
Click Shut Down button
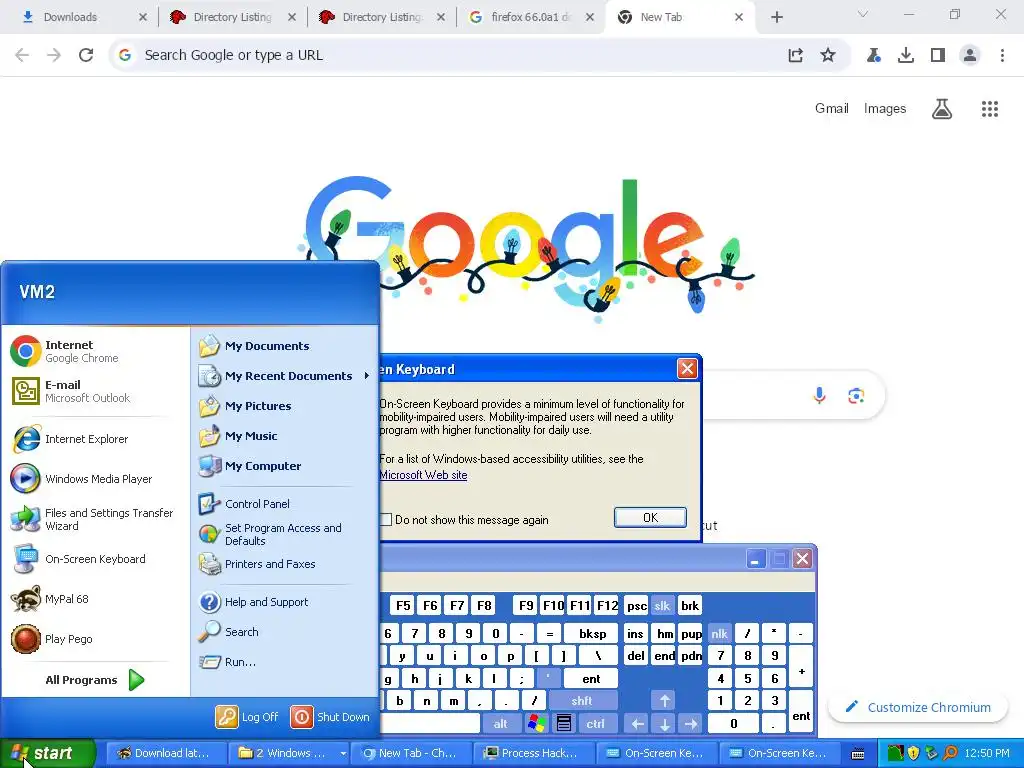330,716
